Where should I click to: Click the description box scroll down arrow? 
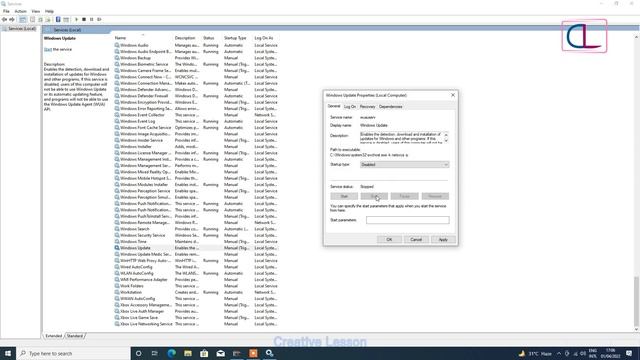click(x=446, y=140)
